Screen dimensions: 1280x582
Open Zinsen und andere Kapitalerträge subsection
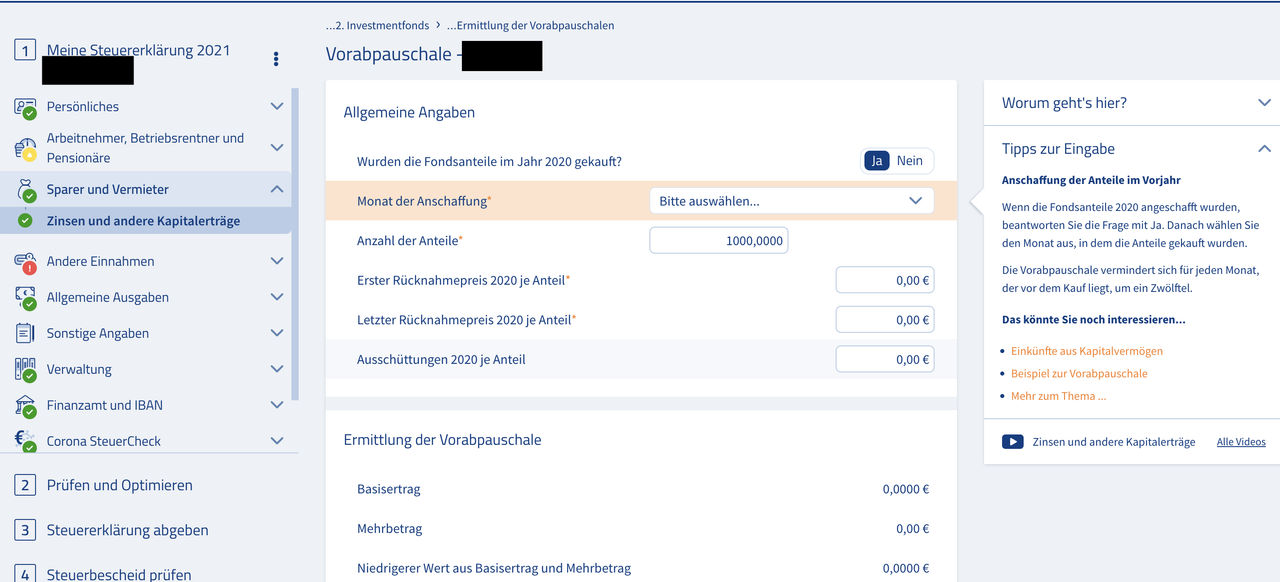(x=143, y=221)
